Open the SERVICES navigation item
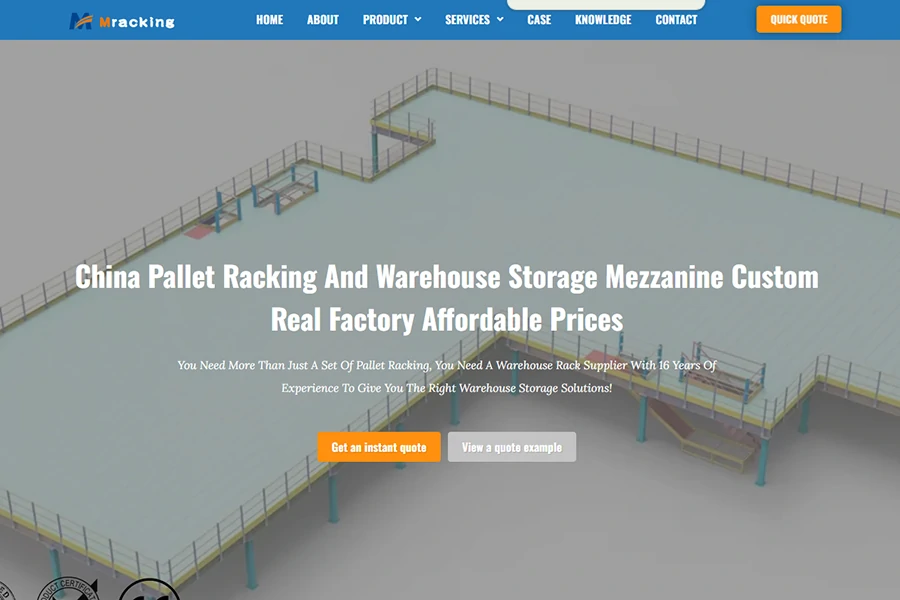Screen dimensions: 900x600 tap(467, 20)
